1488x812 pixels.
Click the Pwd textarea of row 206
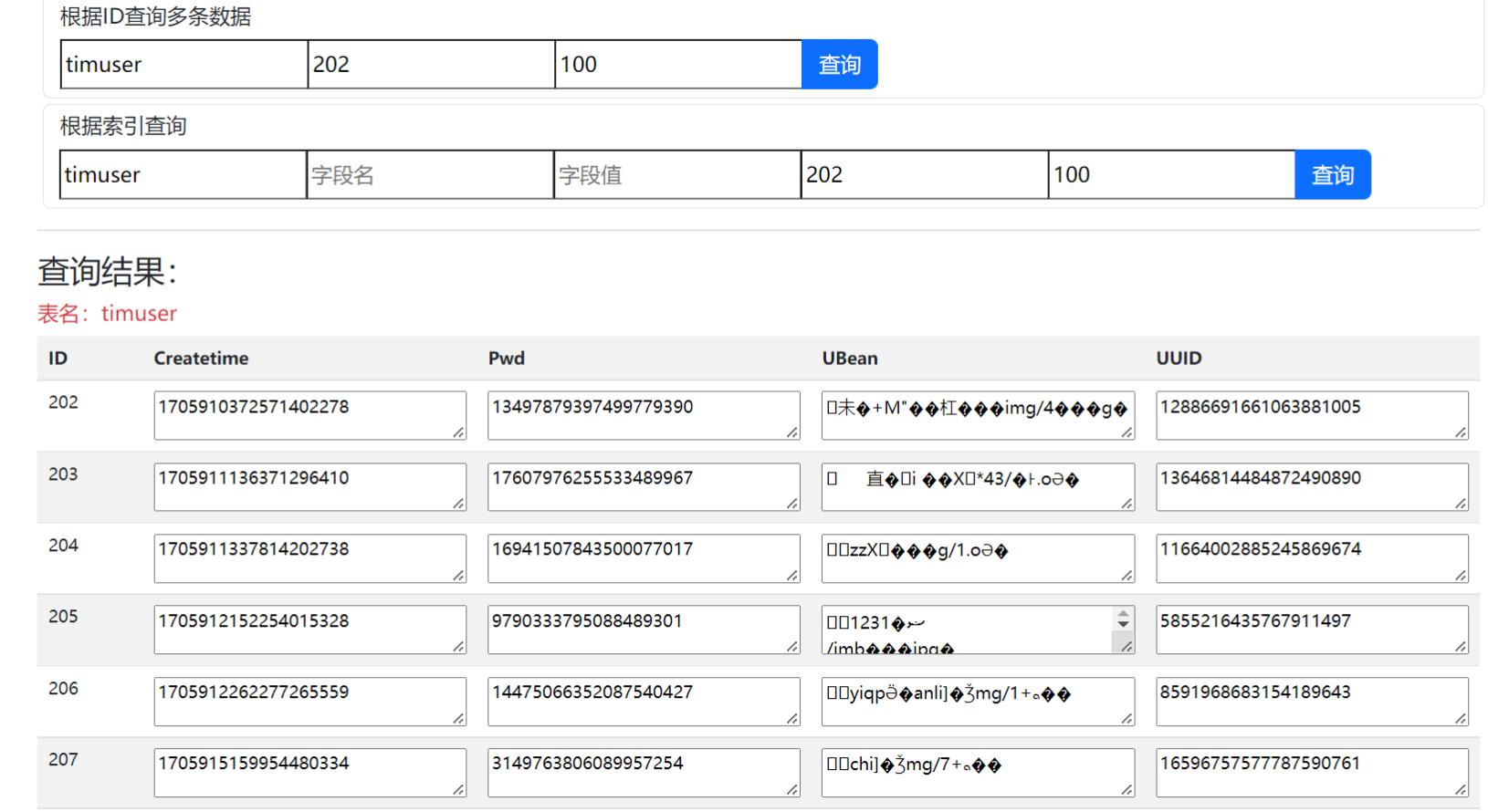644,701
